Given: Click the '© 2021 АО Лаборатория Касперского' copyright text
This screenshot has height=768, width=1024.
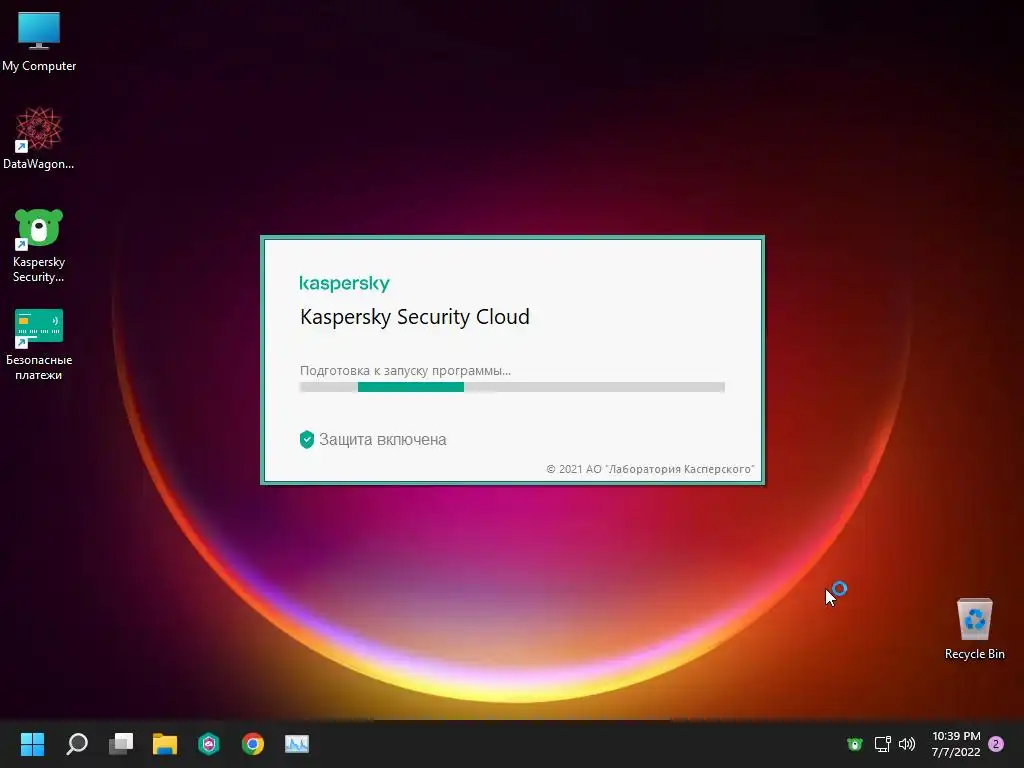Looking at the screenshot, I should [x=650, y=469].
